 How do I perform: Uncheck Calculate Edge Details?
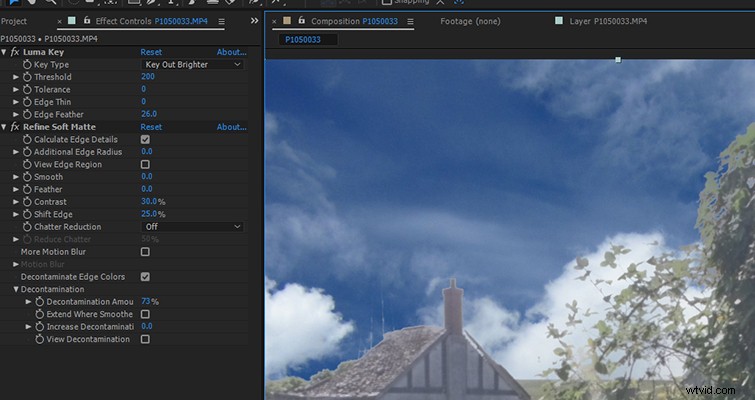coord(145,140)
